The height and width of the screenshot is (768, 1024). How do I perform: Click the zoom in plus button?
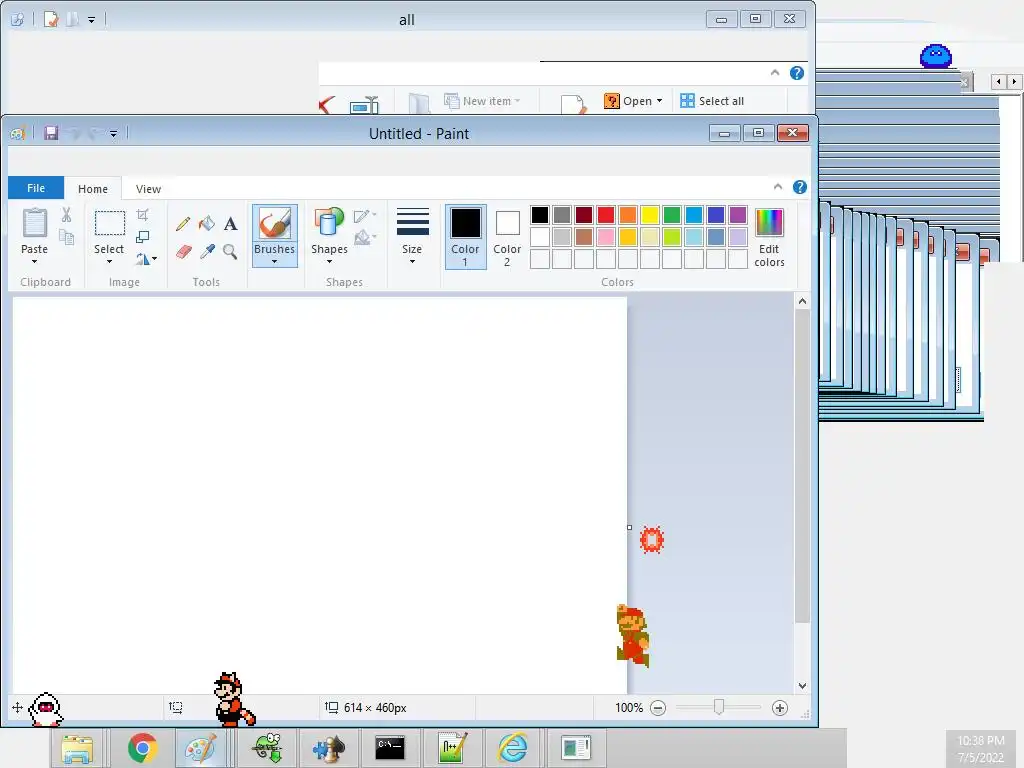pyautogui.click(x=779, y=708)
